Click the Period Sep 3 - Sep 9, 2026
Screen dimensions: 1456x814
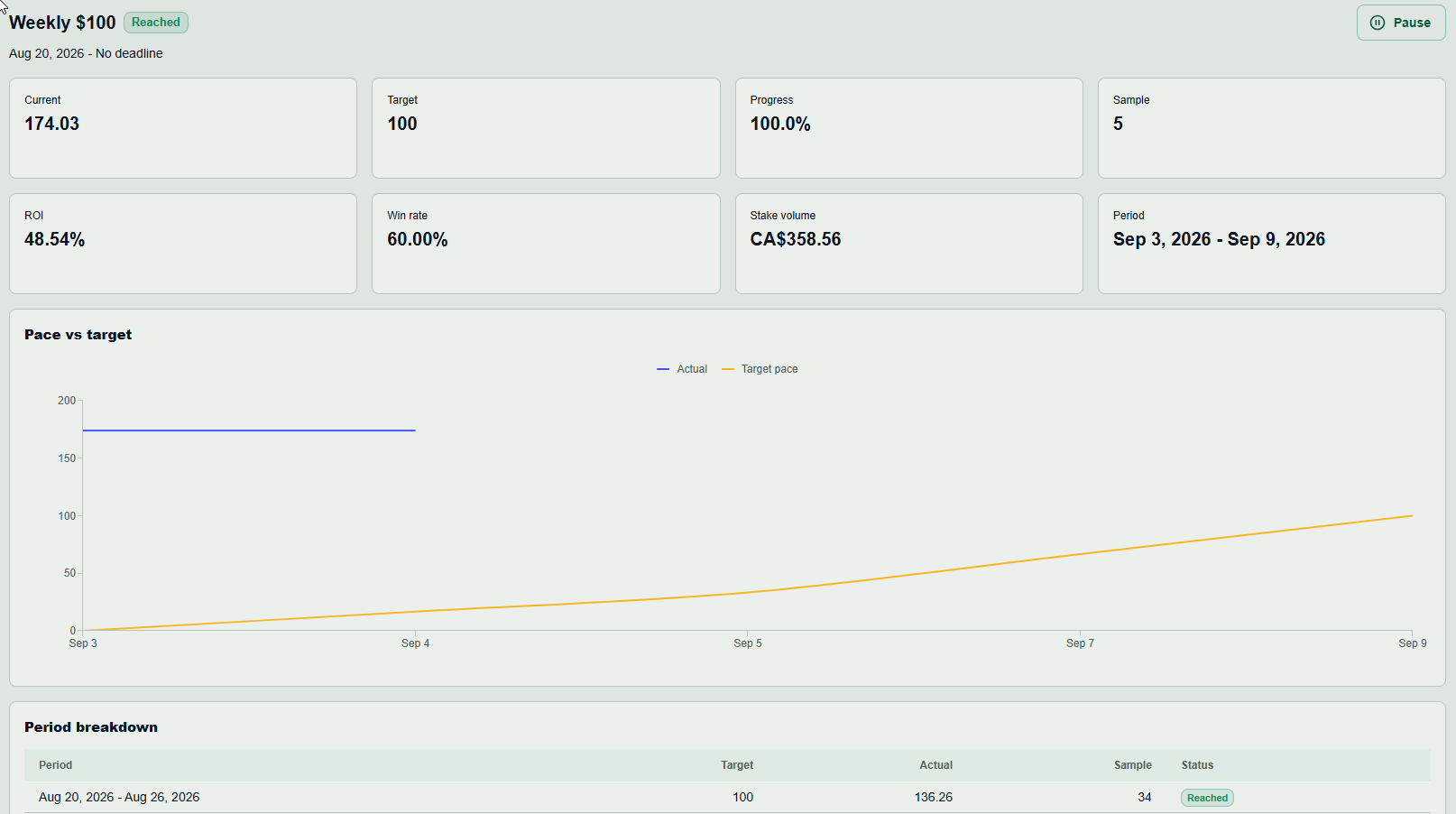[1219, 239]
